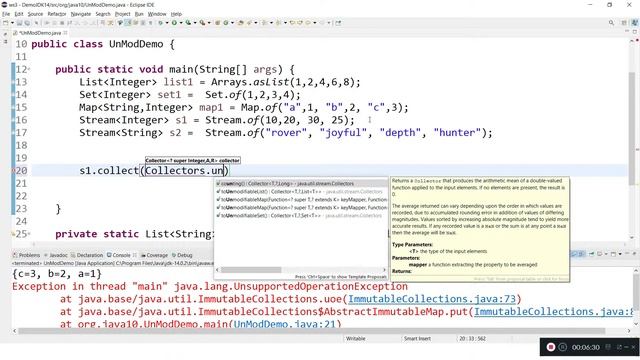Click the Save toolbar icon
Image resolution: width=640 pixels, height=360 pixels.
pyautogui.click(x=20, y=23)
